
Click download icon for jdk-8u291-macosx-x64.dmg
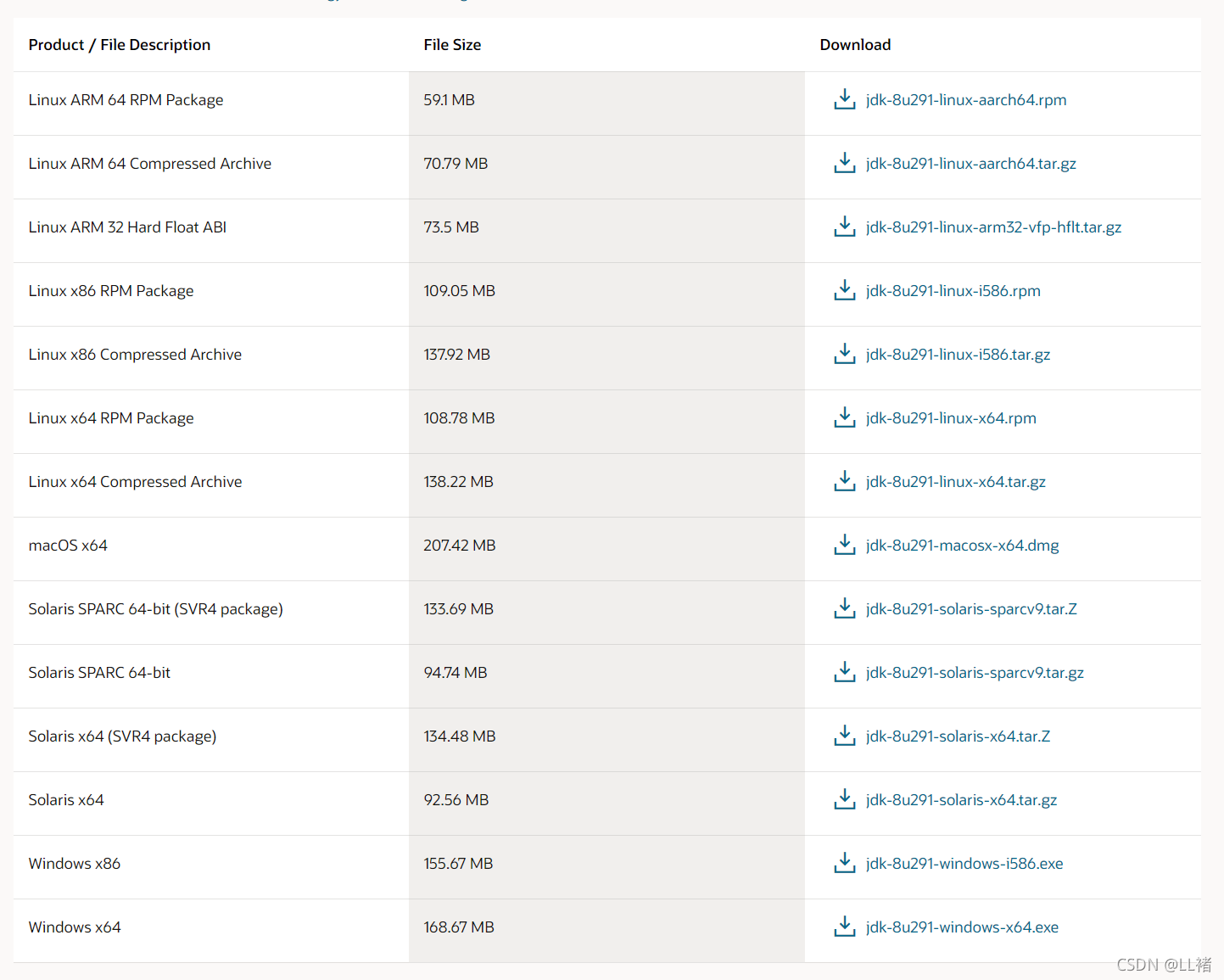pyautogui.click(x=844, y=545)
